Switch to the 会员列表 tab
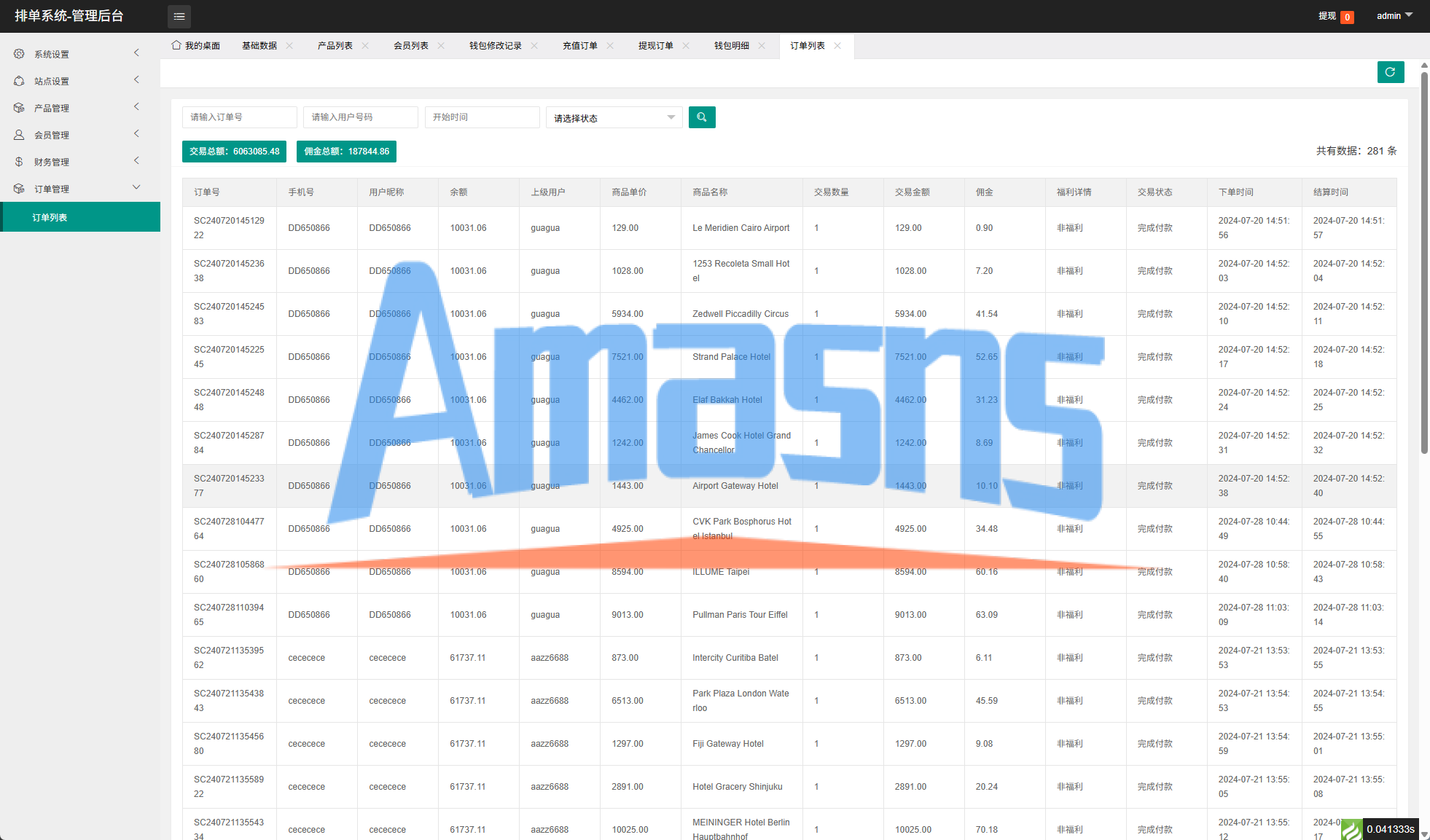 pos(410,45)
